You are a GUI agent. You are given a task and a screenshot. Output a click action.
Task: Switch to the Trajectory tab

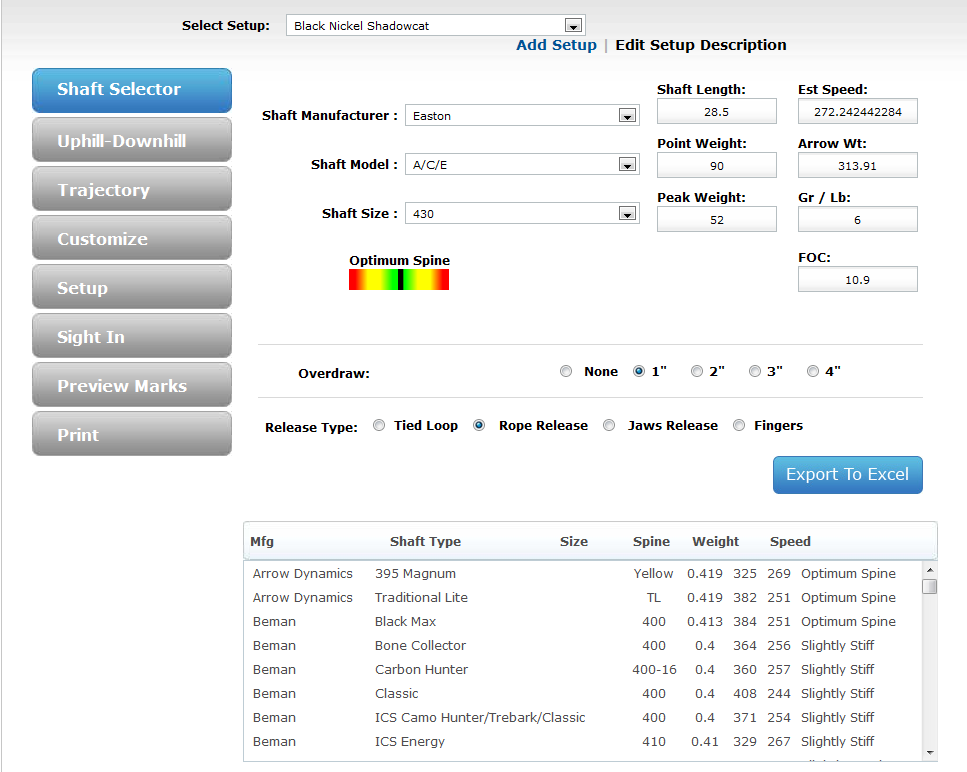(x=131, y=189)
